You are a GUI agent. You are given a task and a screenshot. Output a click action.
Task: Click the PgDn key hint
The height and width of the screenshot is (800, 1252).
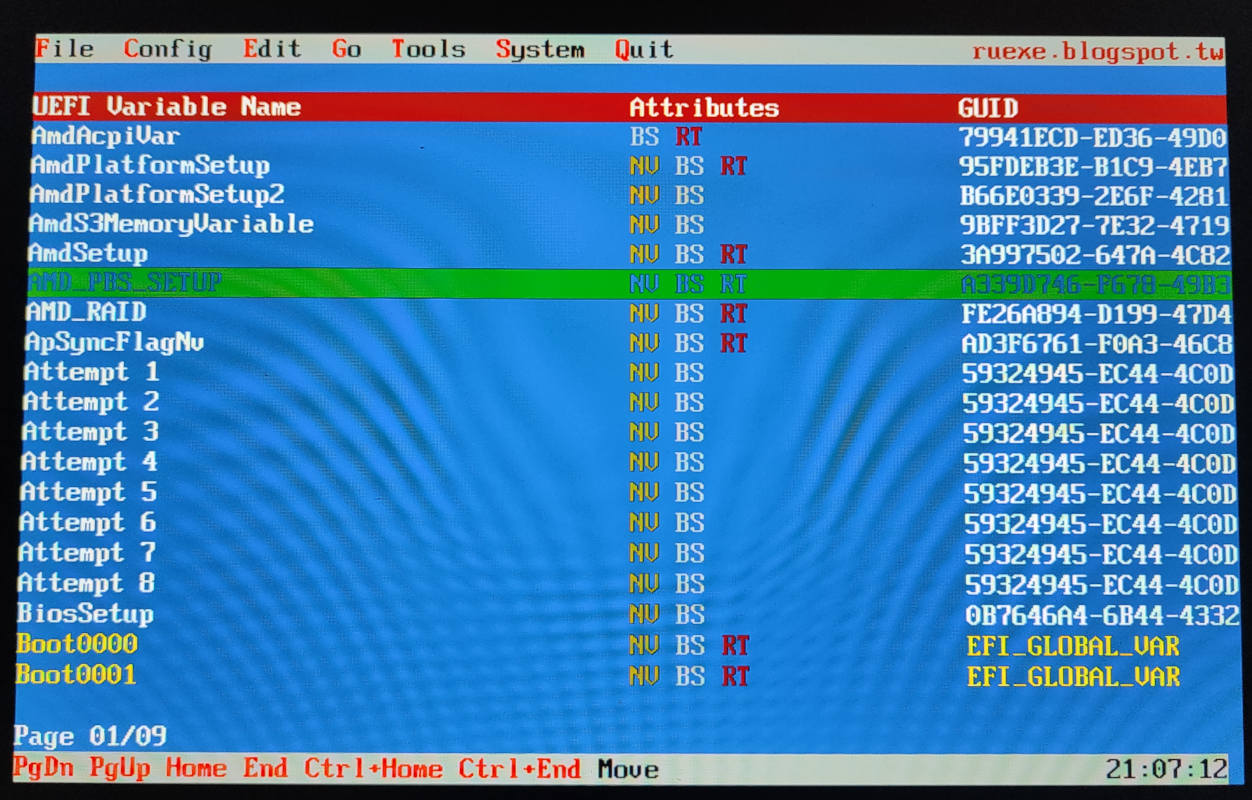pos(44,769)
